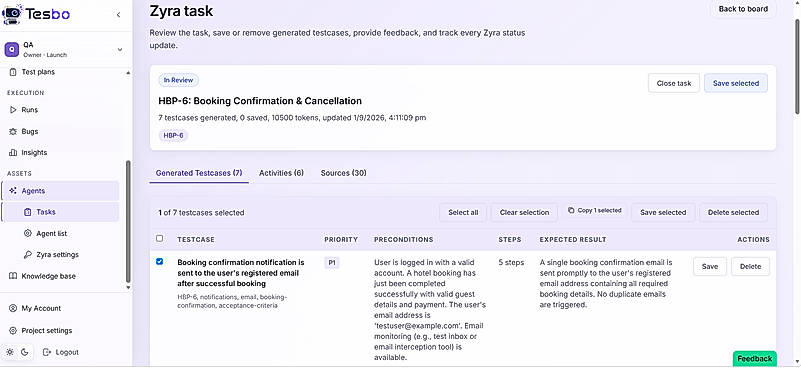The image size is (801, 368).
Task: Click Save selected in task card
Action: (736, 83)
